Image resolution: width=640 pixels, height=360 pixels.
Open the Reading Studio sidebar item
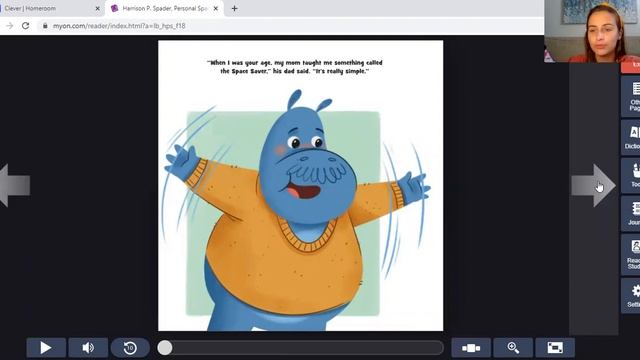631,255
